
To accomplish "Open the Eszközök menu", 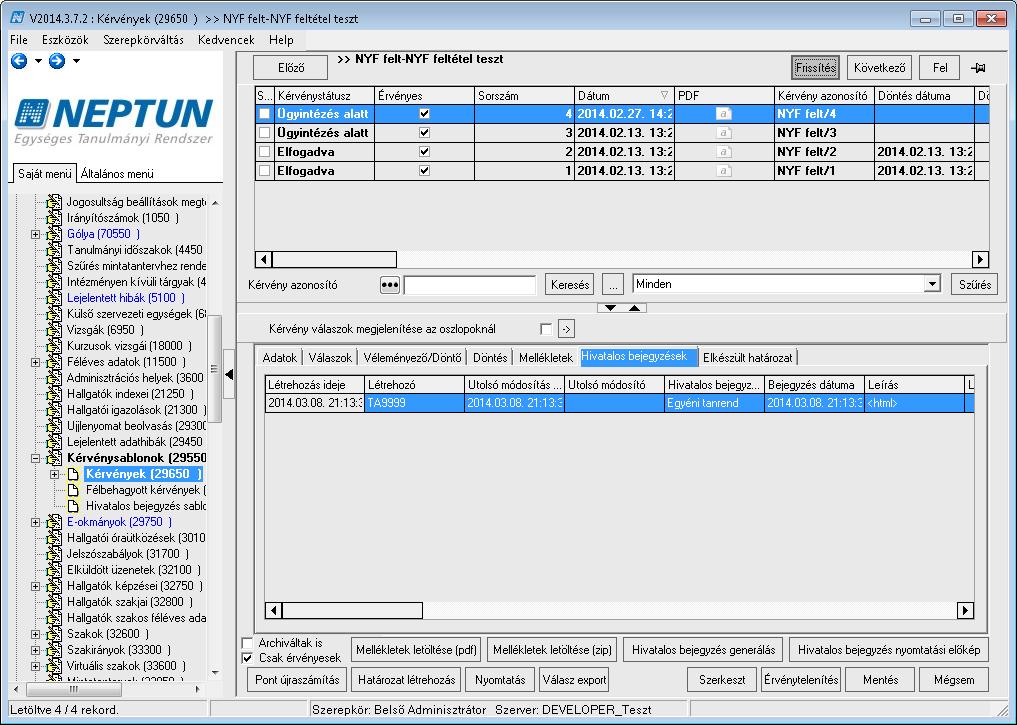I will 65,40.
